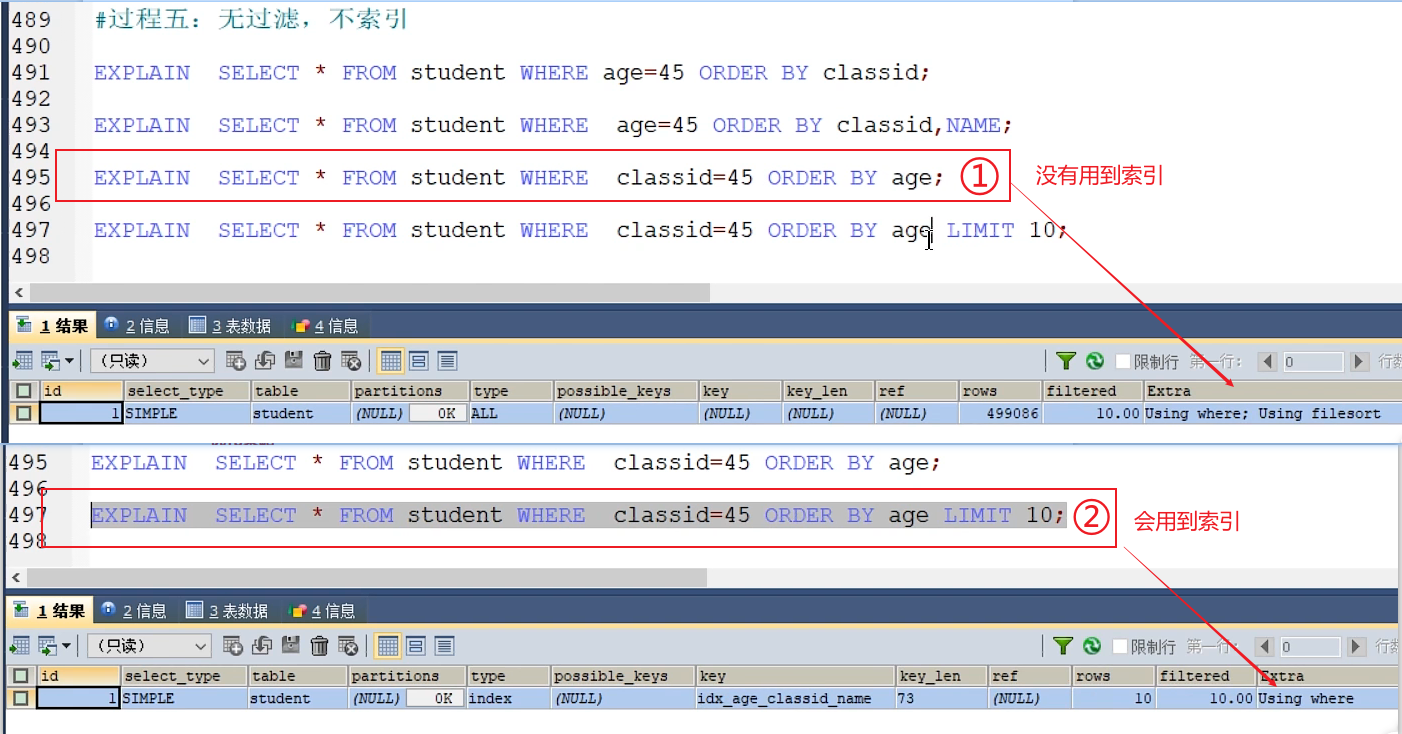Click the export-results icon above the index-type result row

point(19,646)
